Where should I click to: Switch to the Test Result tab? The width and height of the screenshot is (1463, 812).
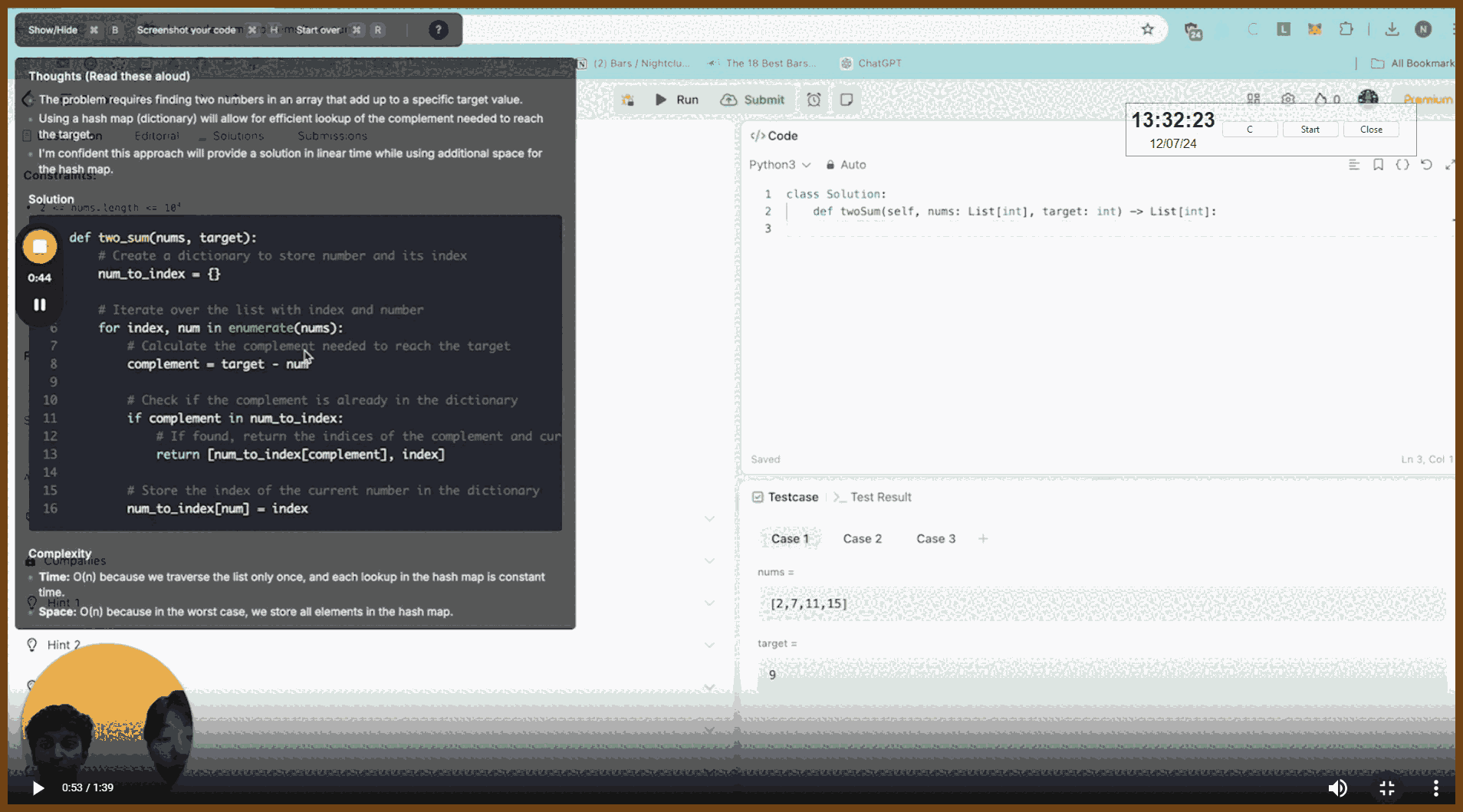[873, 497]
